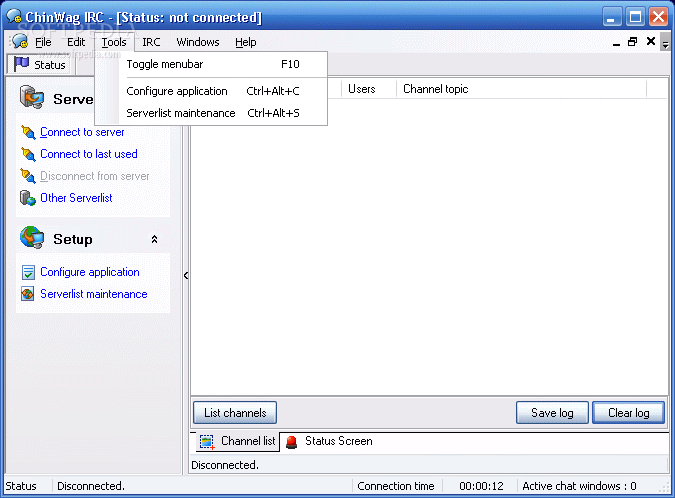Close the open Tools menu
Screen dimensions: 675x498
click(x=114, y=42)
